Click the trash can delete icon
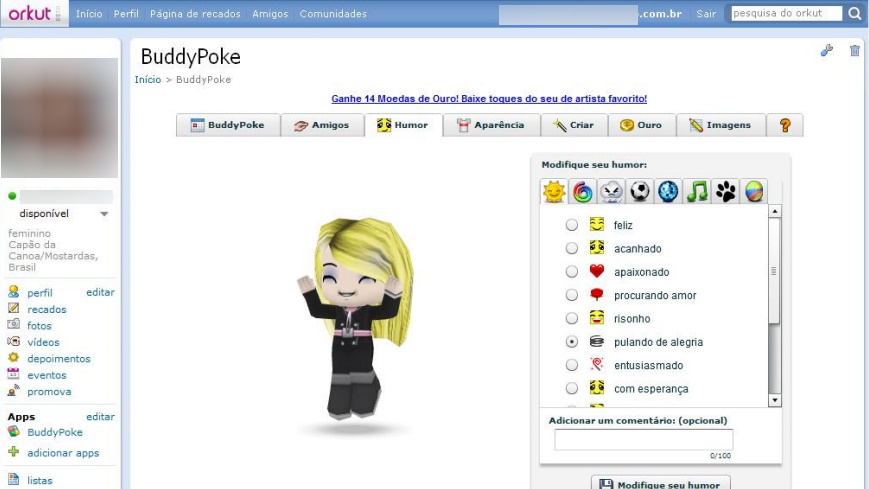The height and width of the screenshot is (489, 869). tap(855, 50)
